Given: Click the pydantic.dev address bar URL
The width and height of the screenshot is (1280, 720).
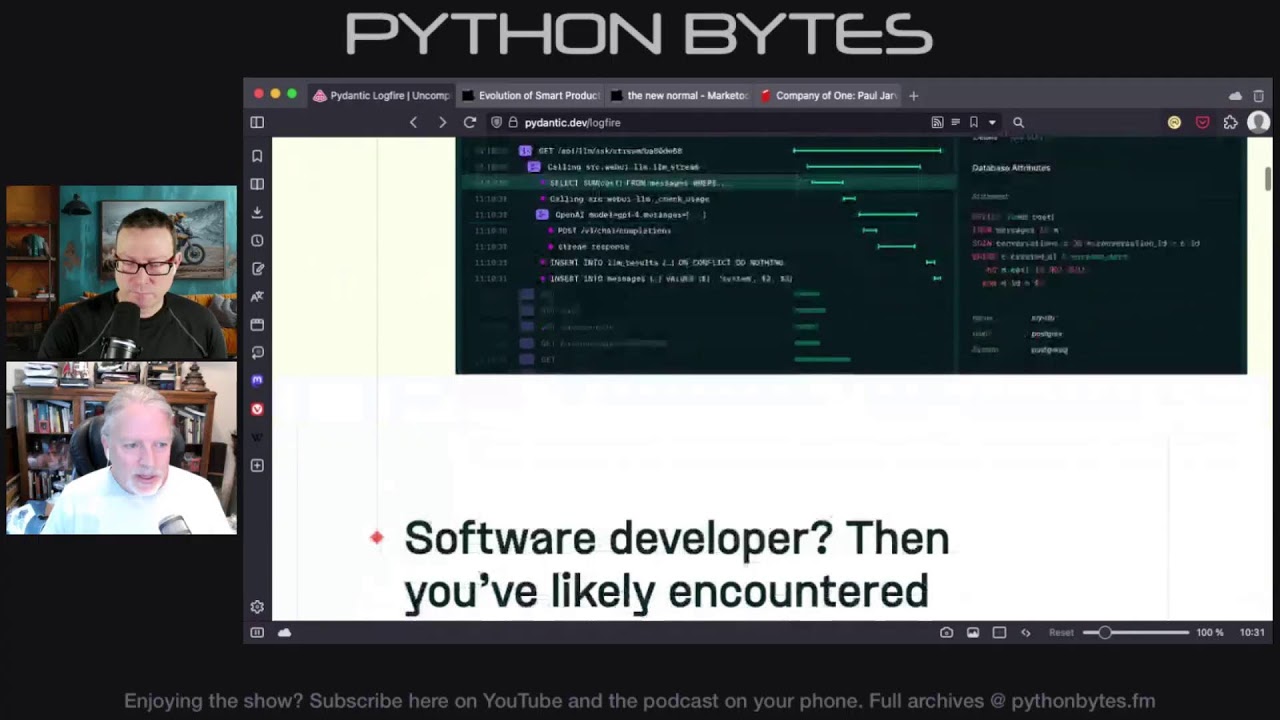Looking at the screenshot, I should 573,122.
